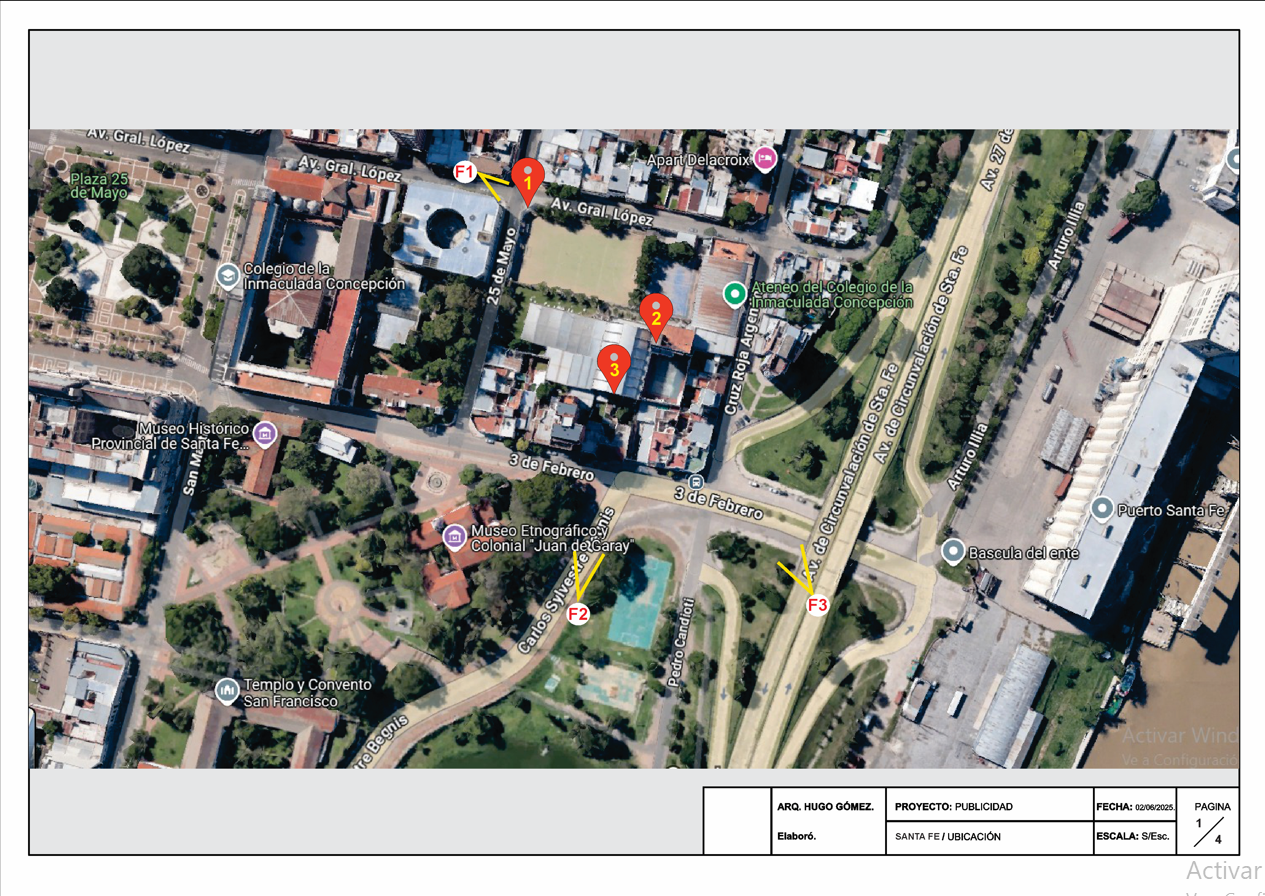The height and width of the screenshot is (896, 1265).
Task: Click the F2 photo viewpoint marker
Action: click(578, 614)
